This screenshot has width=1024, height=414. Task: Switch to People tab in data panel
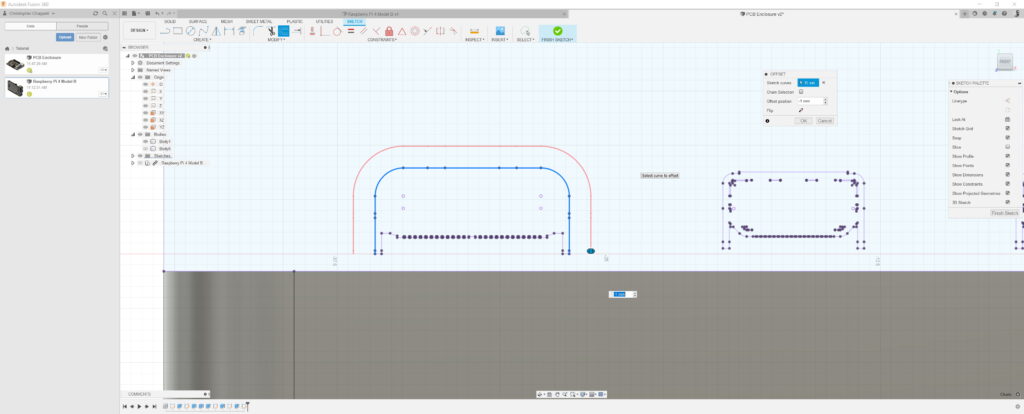pos(82,26)
